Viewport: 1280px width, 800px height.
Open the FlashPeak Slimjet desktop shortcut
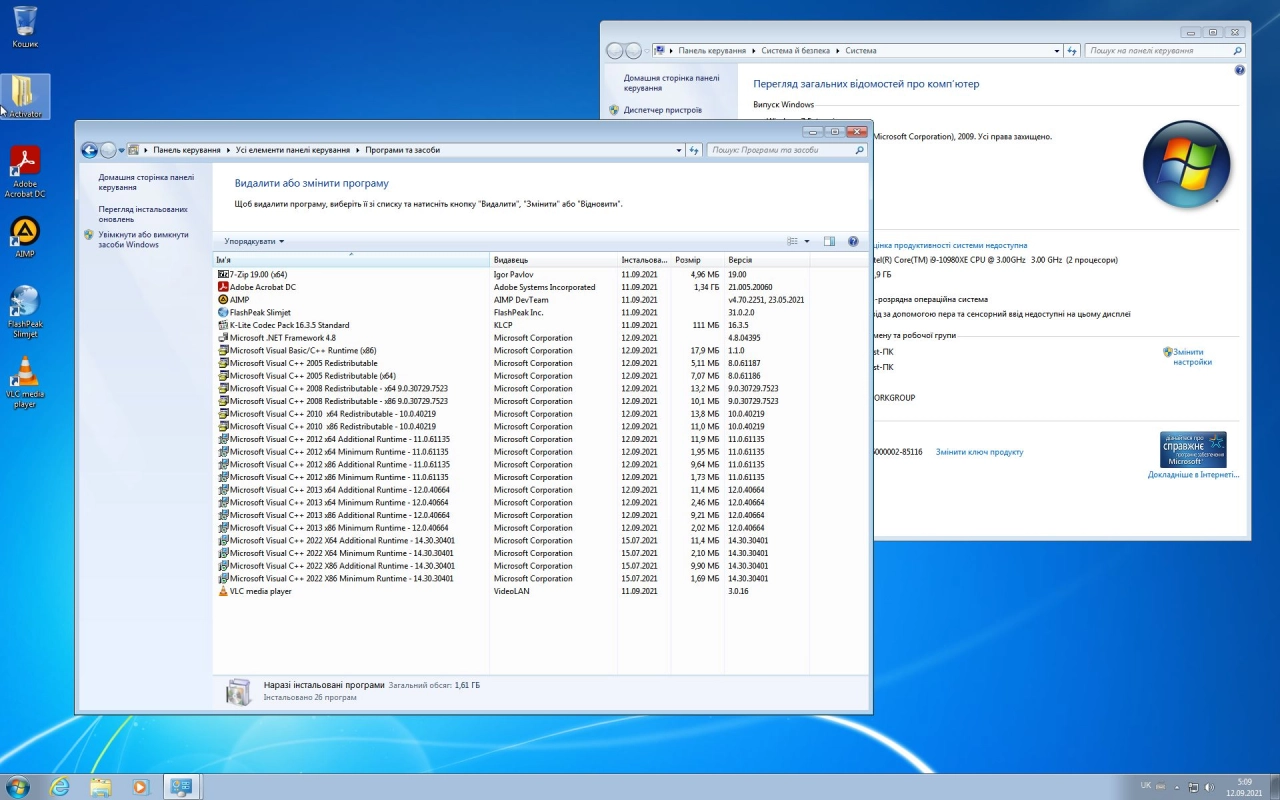[x=25, y=312]
